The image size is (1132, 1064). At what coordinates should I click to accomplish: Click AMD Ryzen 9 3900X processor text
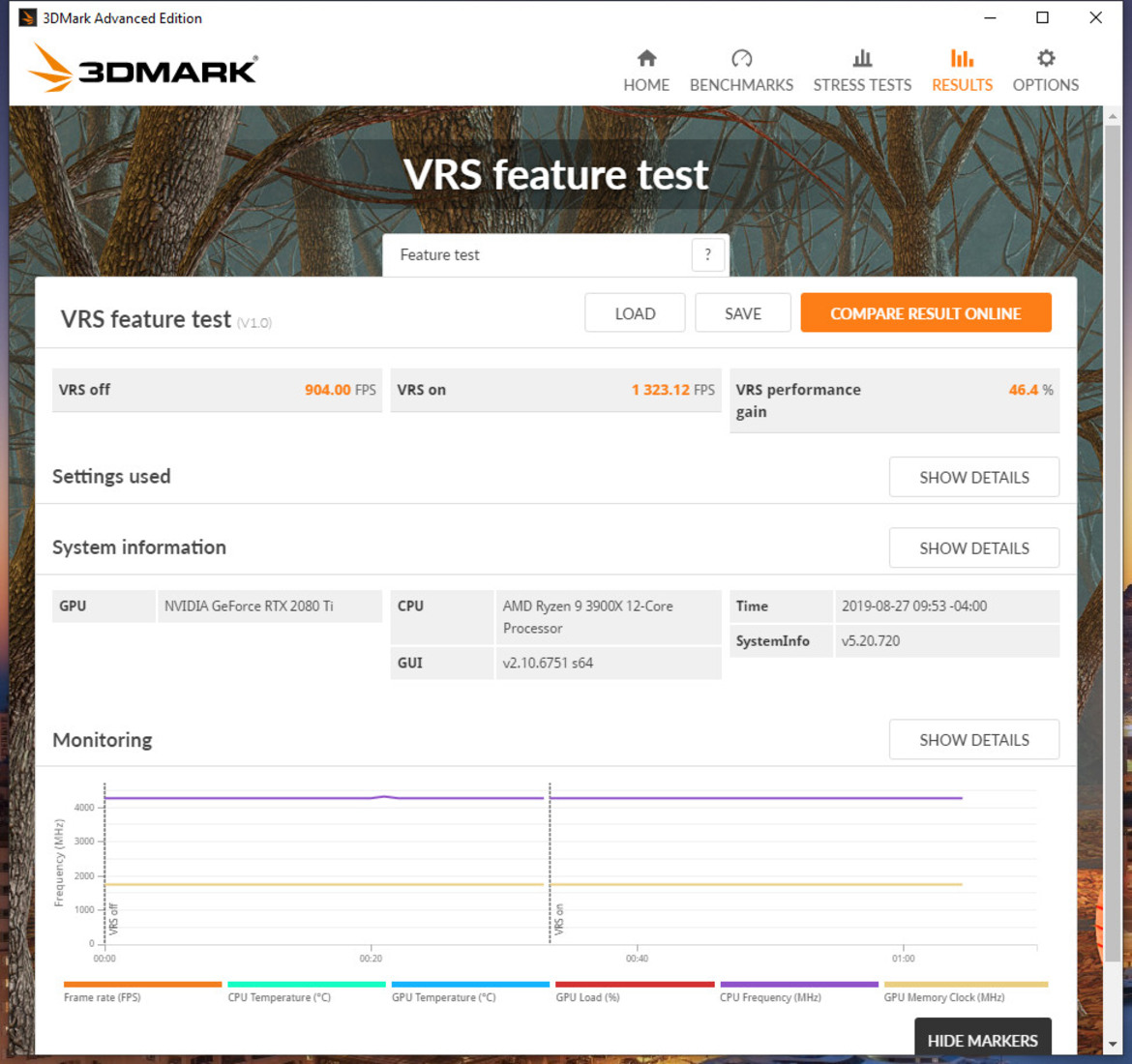(587, 617)
